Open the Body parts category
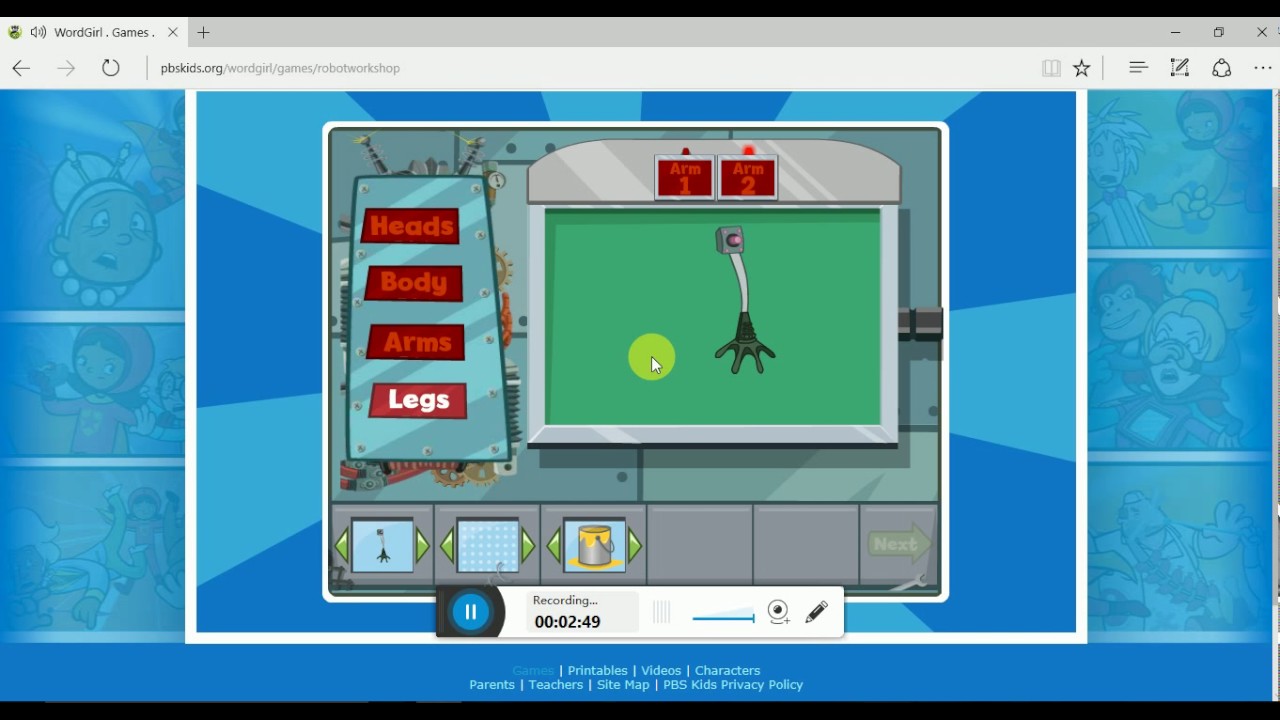This screenshot has width=1280, height=720. [x=414, y=283]
